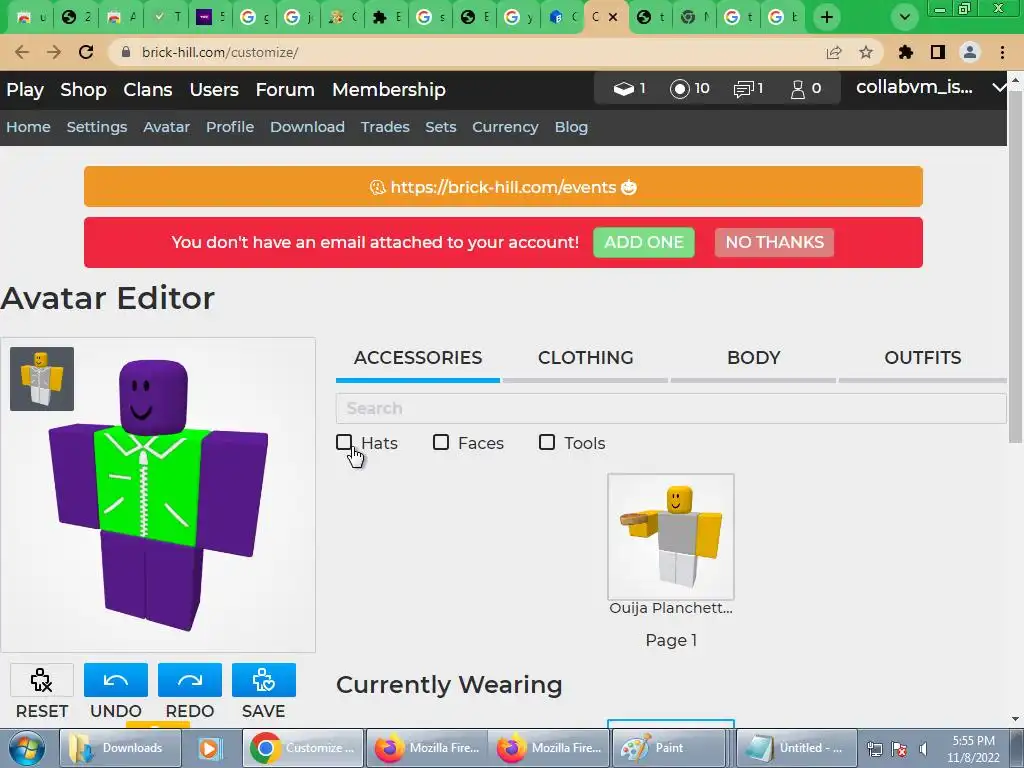
Task: Switch to the Clothing tab
Action: click(x=585, y=358)
